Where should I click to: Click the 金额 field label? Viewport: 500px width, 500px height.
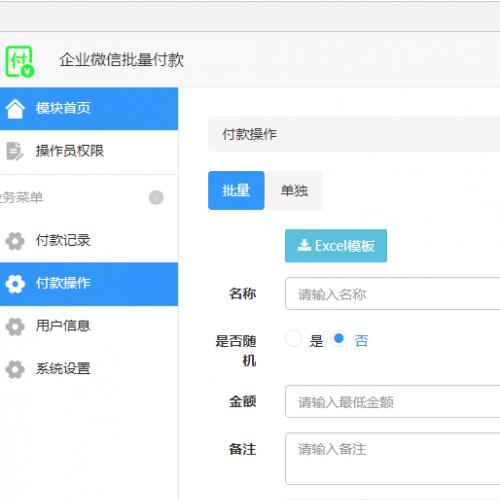pos(242,401)
